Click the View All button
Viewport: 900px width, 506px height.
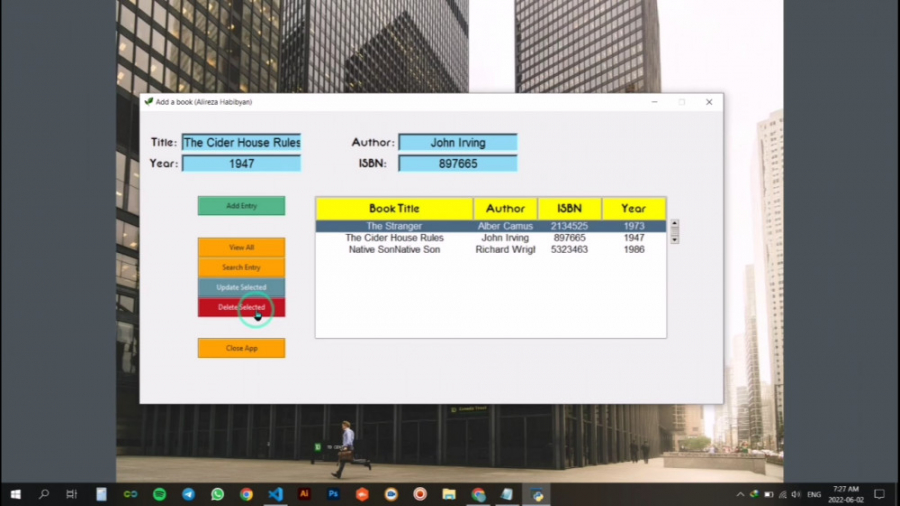coord(241,247)
